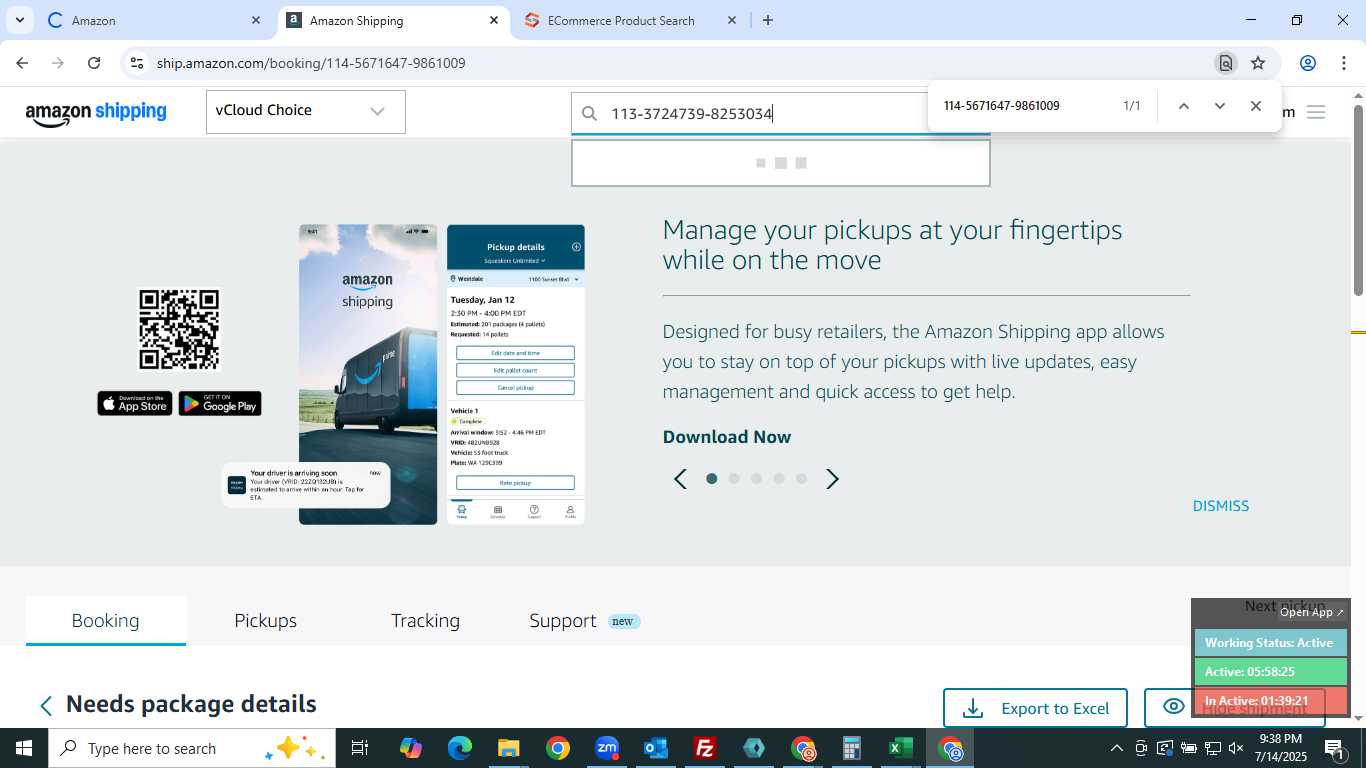Select the fourth carousel dot

[x=779, y=479]
